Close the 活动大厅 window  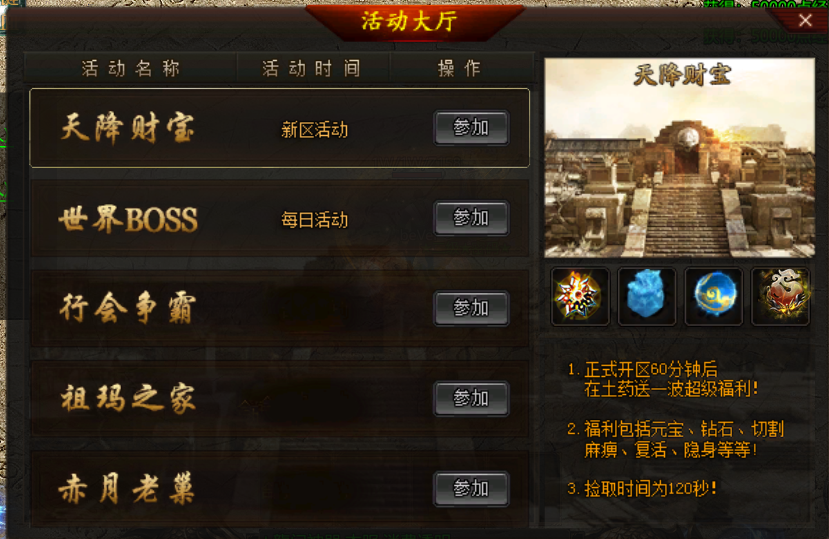point(805,21)
